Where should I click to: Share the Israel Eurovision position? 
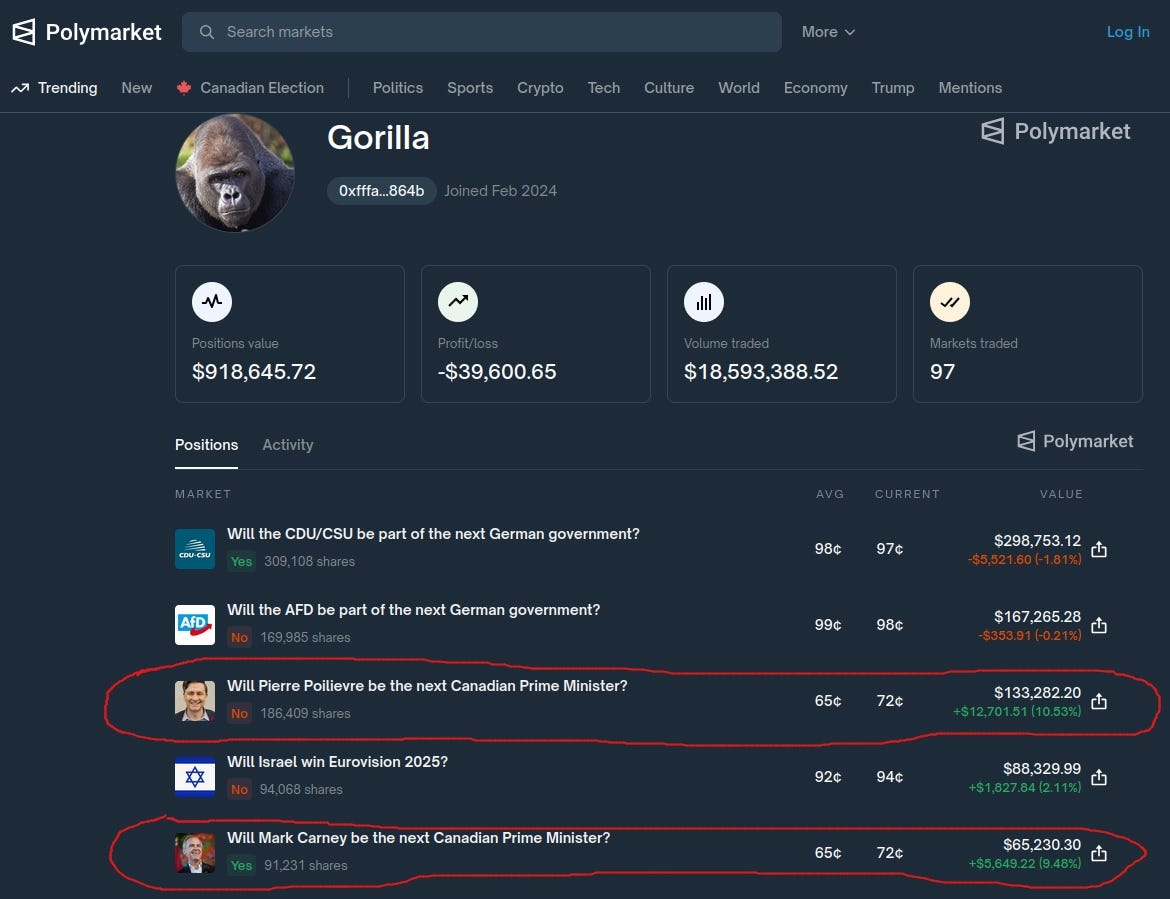tap(1099, 777)
